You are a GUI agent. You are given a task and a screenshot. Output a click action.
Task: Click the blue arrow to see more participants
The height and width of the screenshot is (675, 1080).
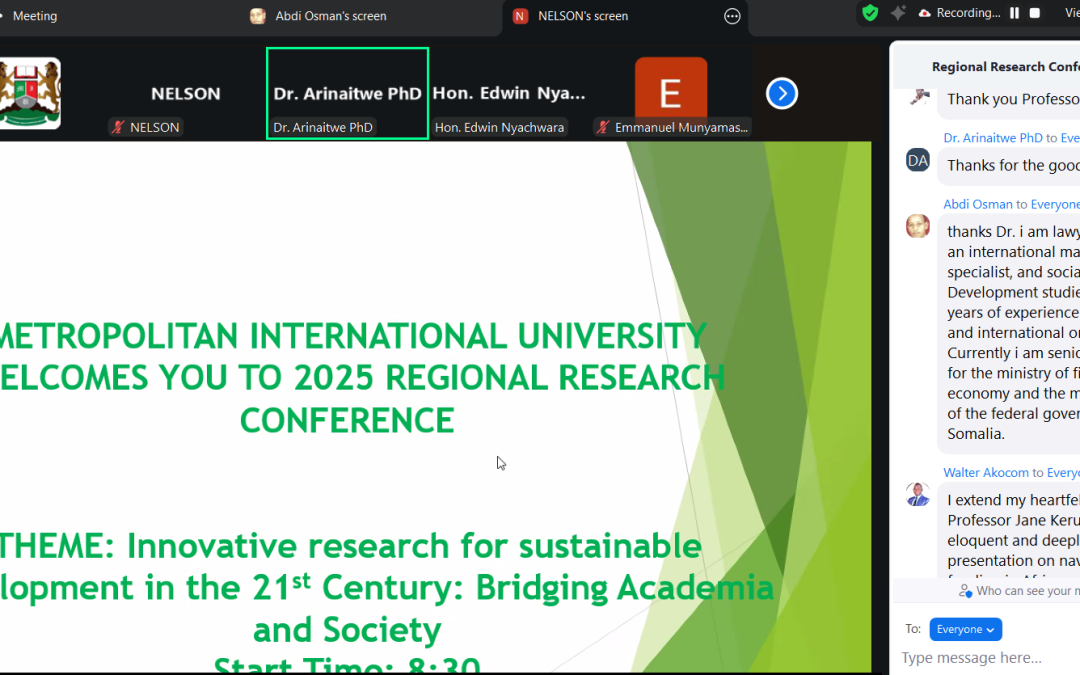(781, 93)
